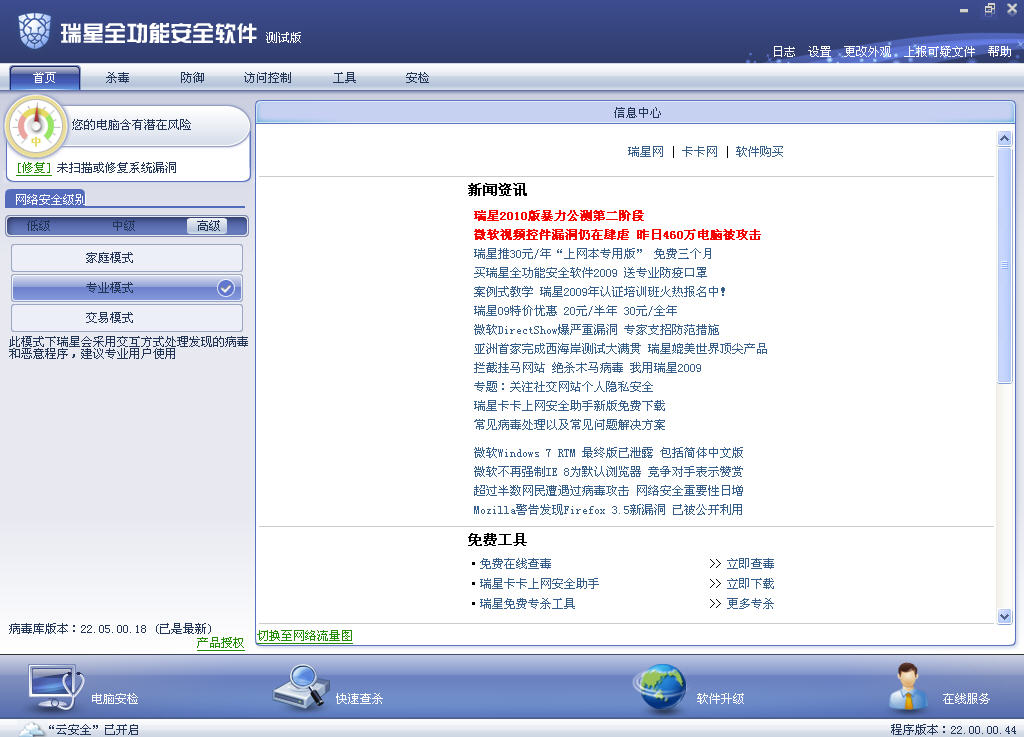Open the 访问控制 tab
Viewport: 1024px width, 737px height.
point(267,78)
